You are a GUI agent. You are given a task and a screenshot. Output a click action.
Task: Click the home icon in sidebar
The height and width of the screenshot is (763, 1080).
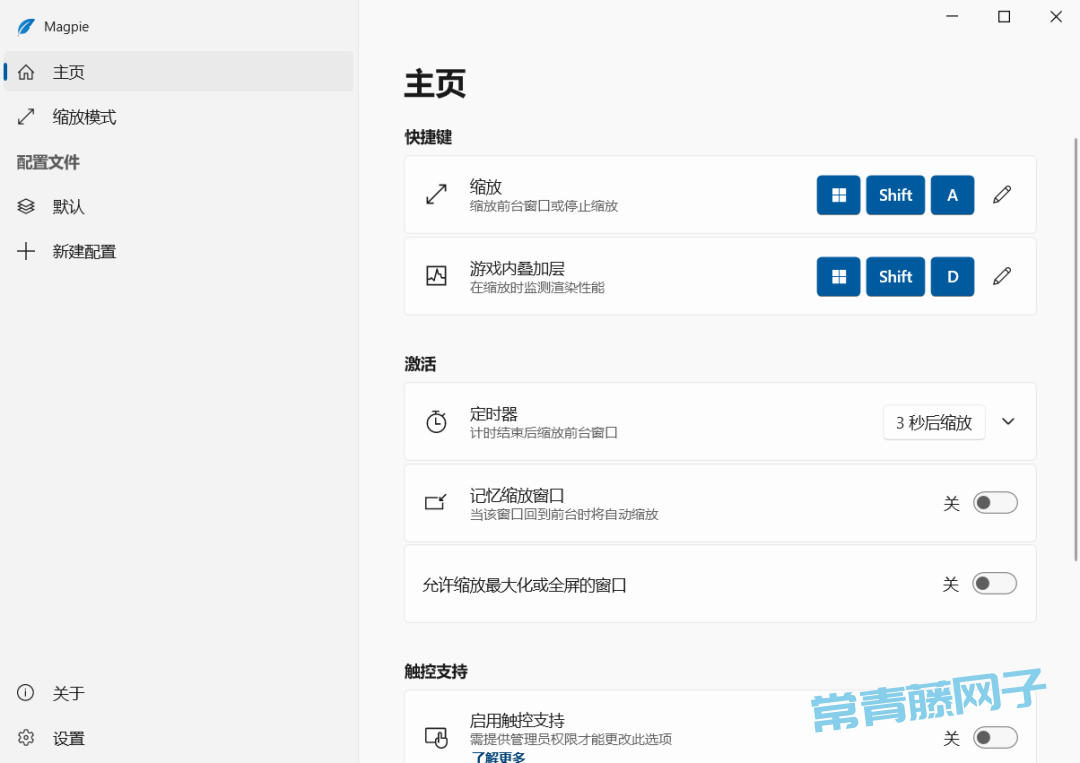coord(26,72)
